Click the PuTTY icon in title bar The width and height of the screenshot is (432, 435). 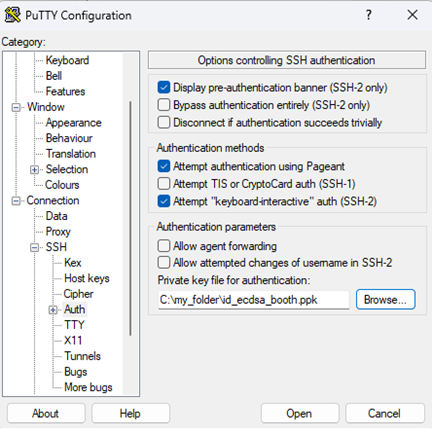[12, 15]
